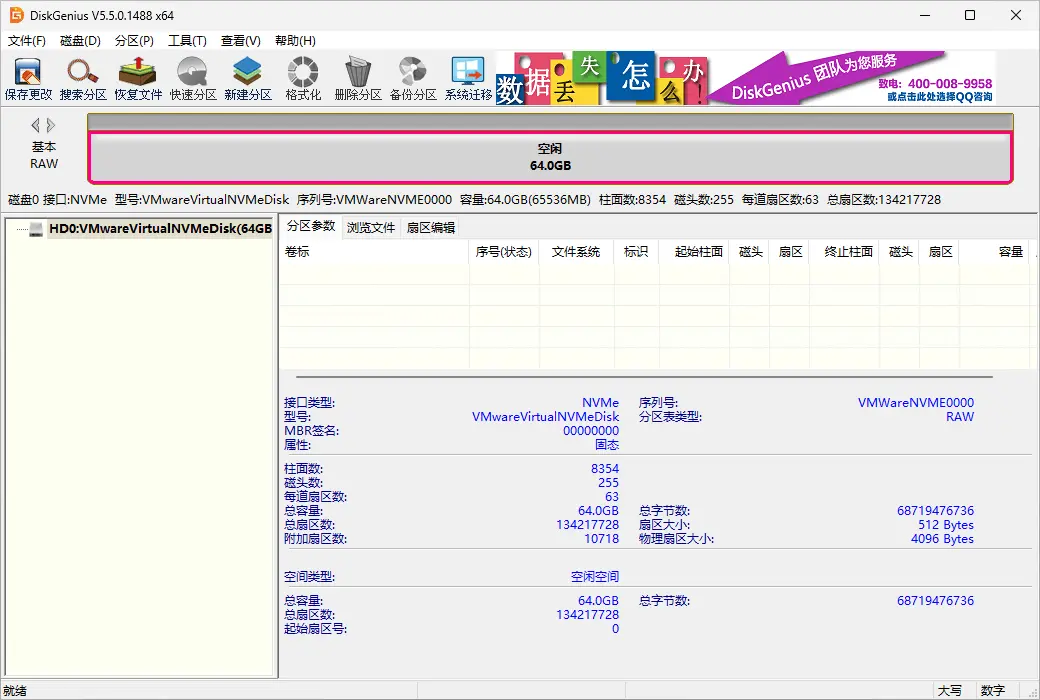The height and width of the screenshot is (700, 1040).
Task: Select the 空闲 64.0GB free space block
Action: (550, 157)
